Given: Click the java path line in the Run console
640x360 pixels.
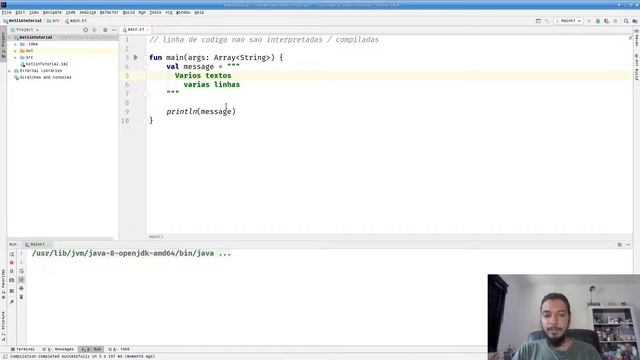Looking at the screenshot, I should coord(131,253).
